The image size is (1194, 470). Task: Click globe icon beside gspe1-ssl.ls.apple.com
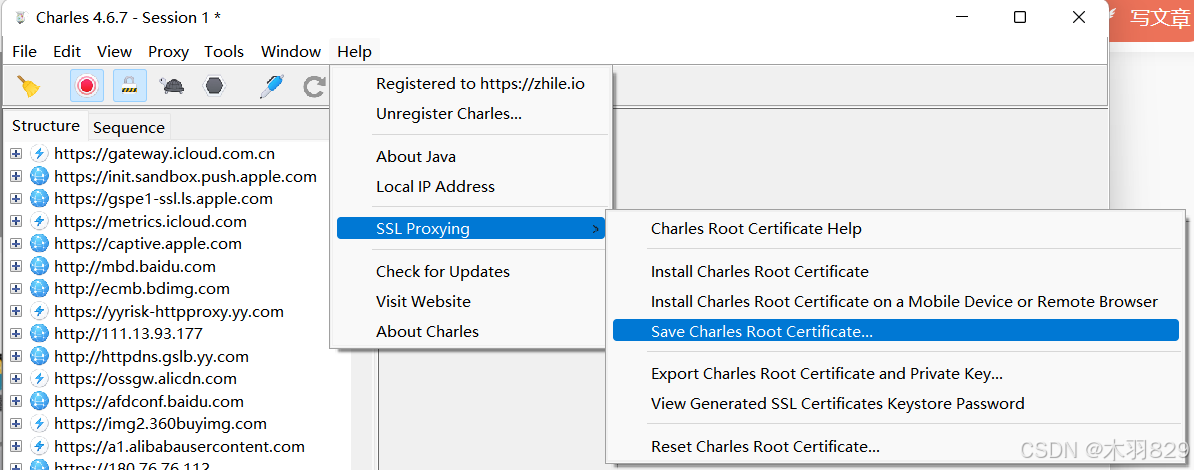point(39,199)
